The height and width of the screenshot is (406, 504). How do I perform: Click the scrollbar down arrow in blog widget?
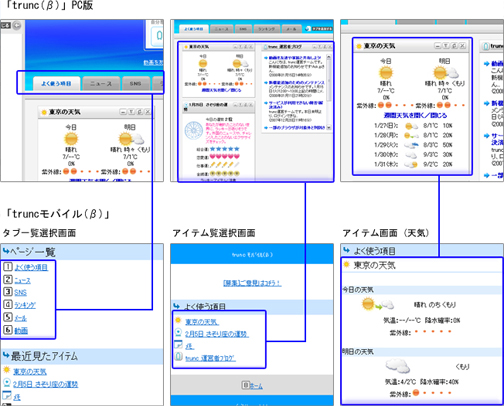pos(329,127)
